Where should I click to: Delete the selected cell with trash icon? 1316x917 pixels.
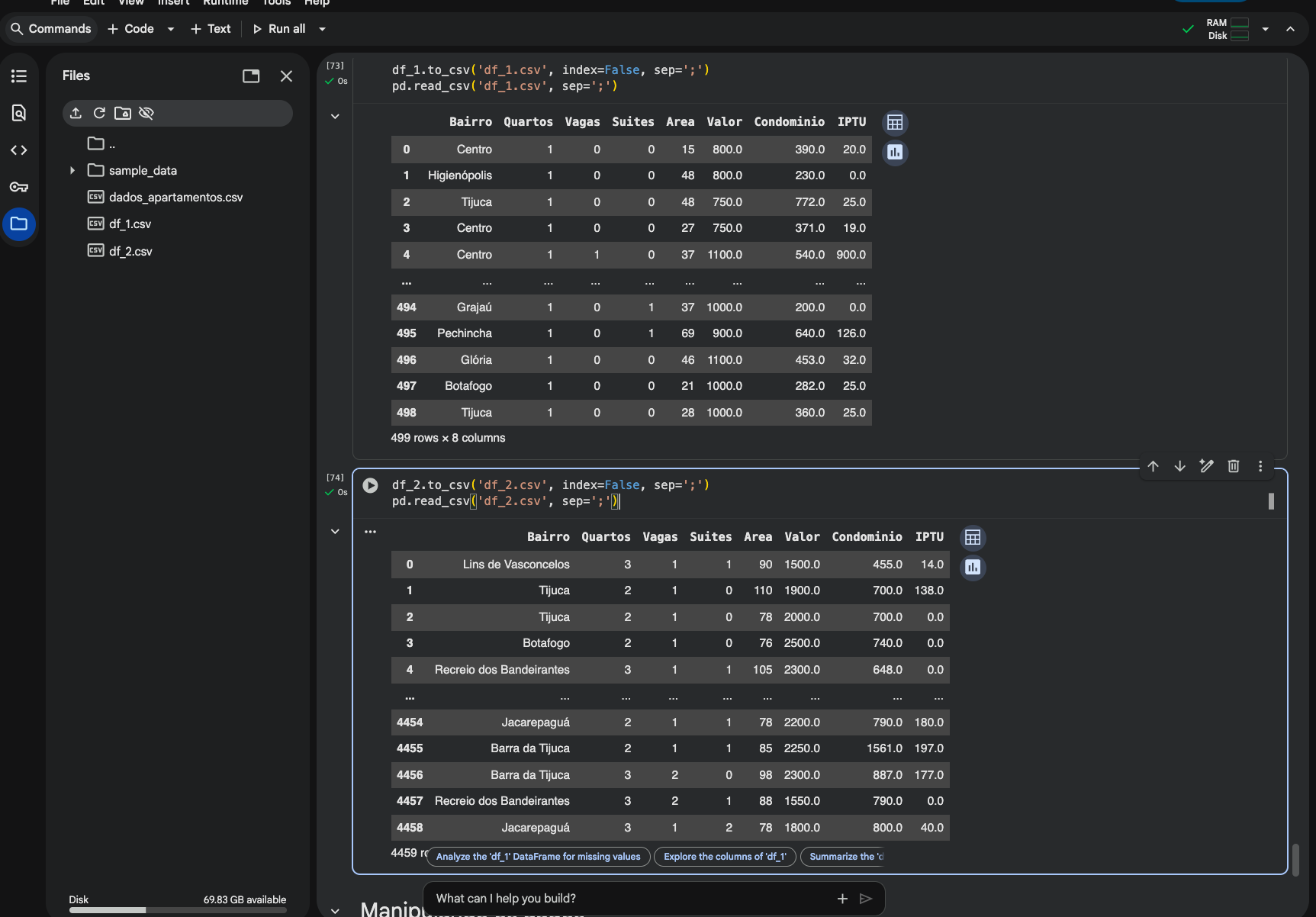pyautogui.click(x=1233, y=466)
